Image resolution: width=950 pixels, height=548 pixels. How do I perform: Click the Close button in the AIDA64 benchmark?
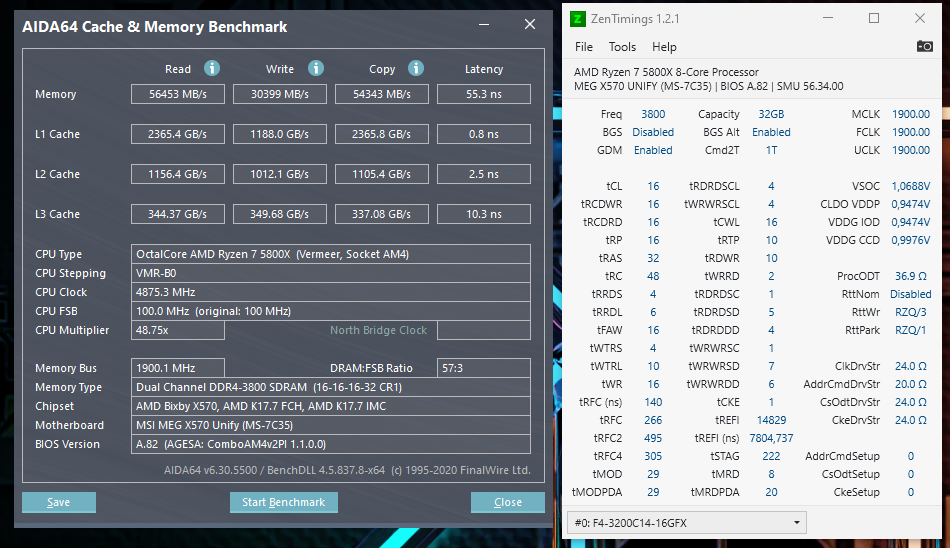click(x=508, y=502)
